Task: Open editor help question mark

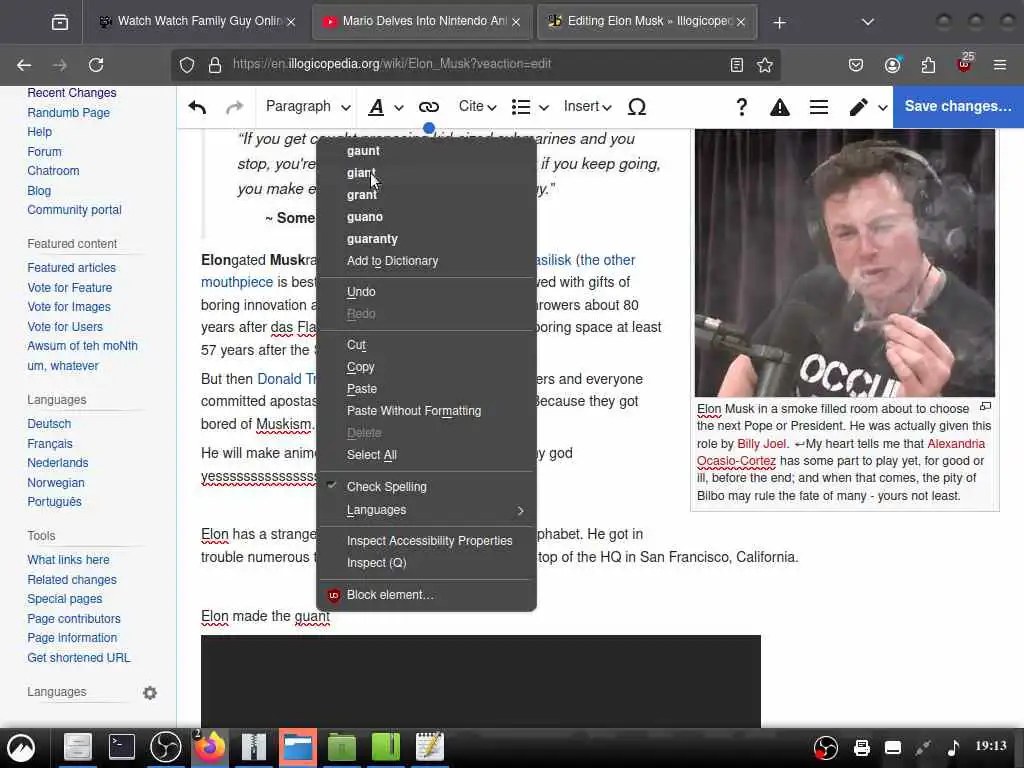Action: (x=741, y=107)
